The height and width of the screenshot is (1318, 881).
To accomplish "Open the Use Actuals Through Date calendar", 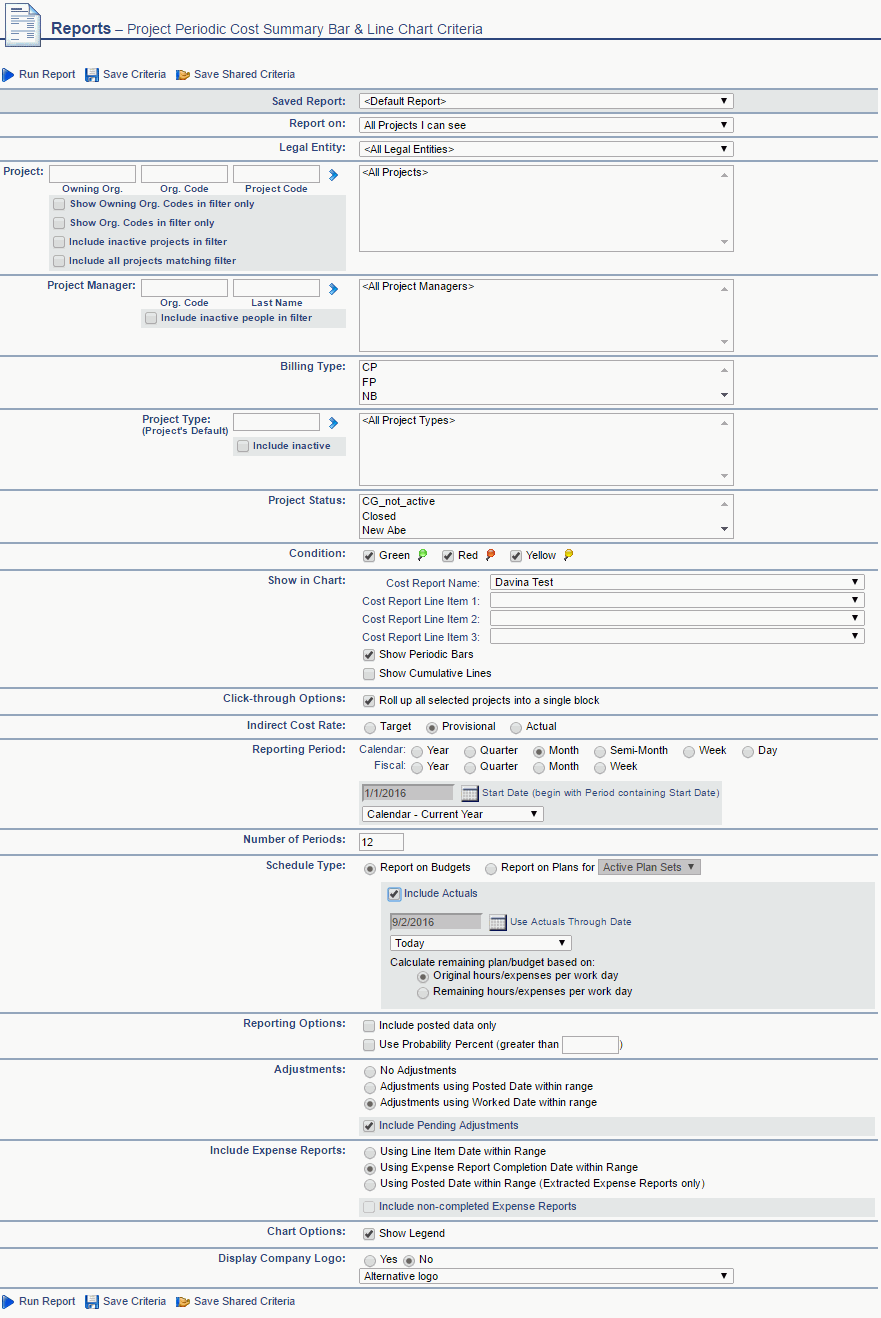I will point(498,922).
